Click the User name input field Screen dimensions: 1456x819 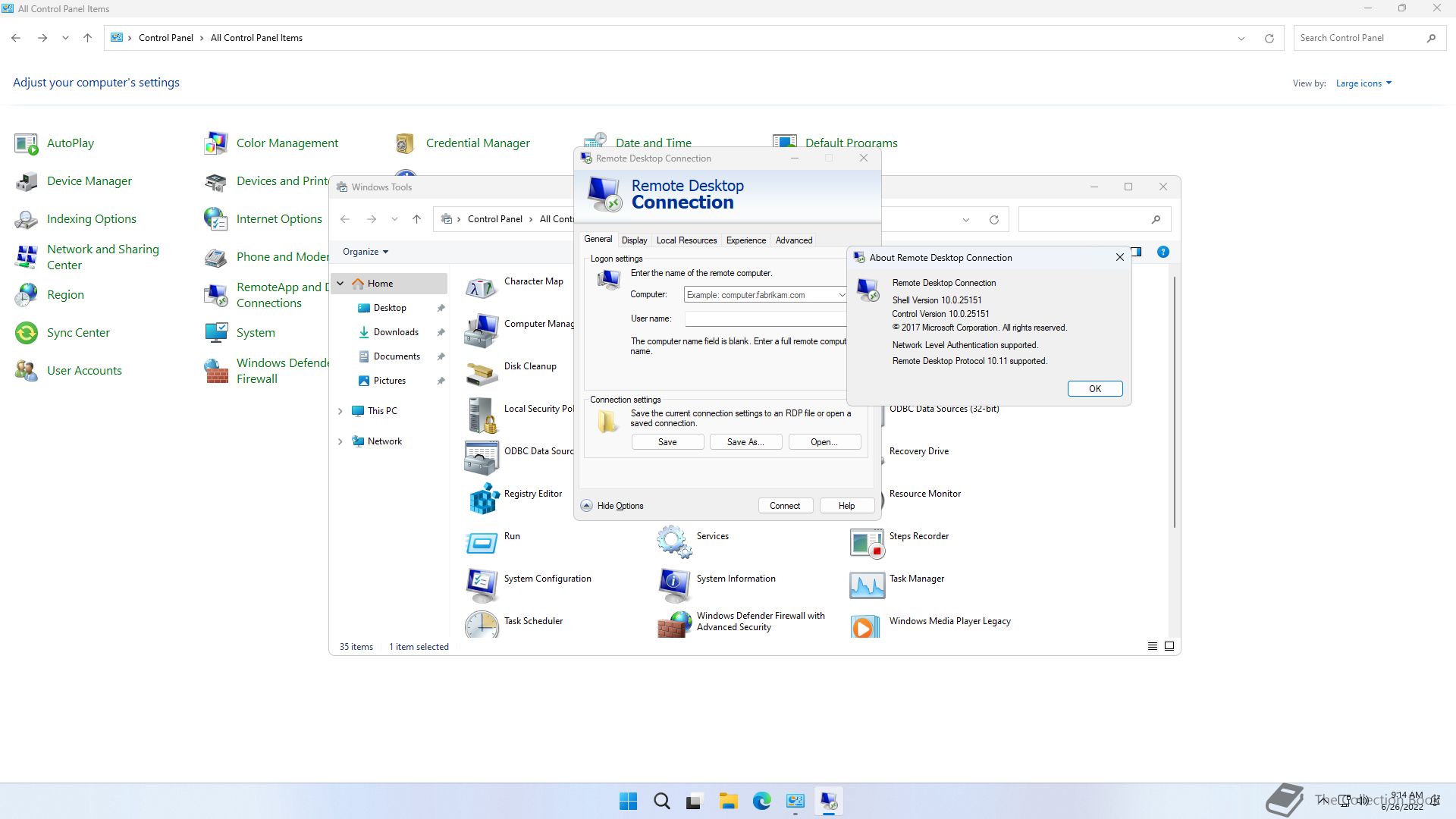pyautogui.click(x=766, y=319)
